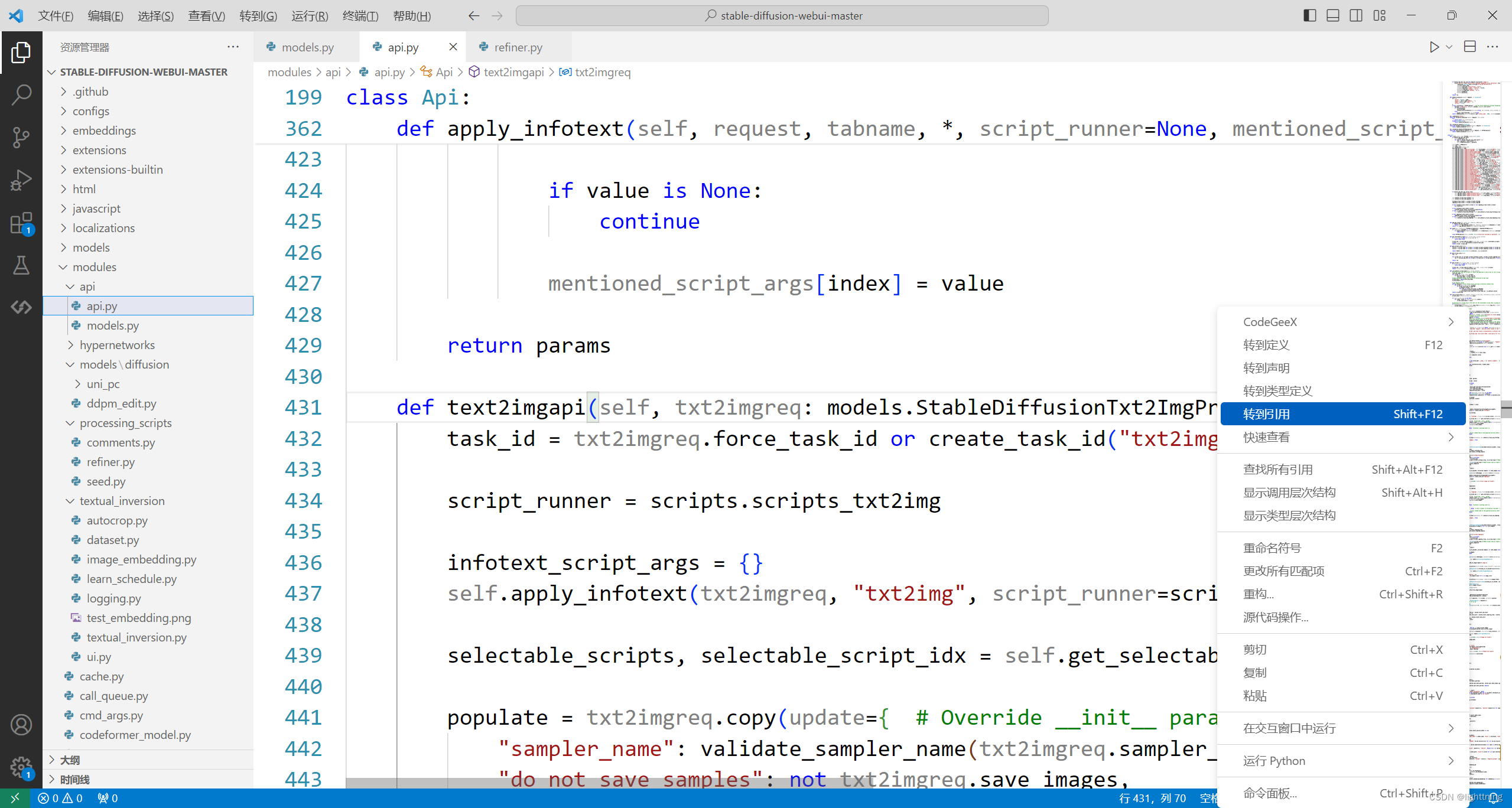Switch to the refiner.py tab
This screenshot has width=1512, height=808.
pos(518,47)
